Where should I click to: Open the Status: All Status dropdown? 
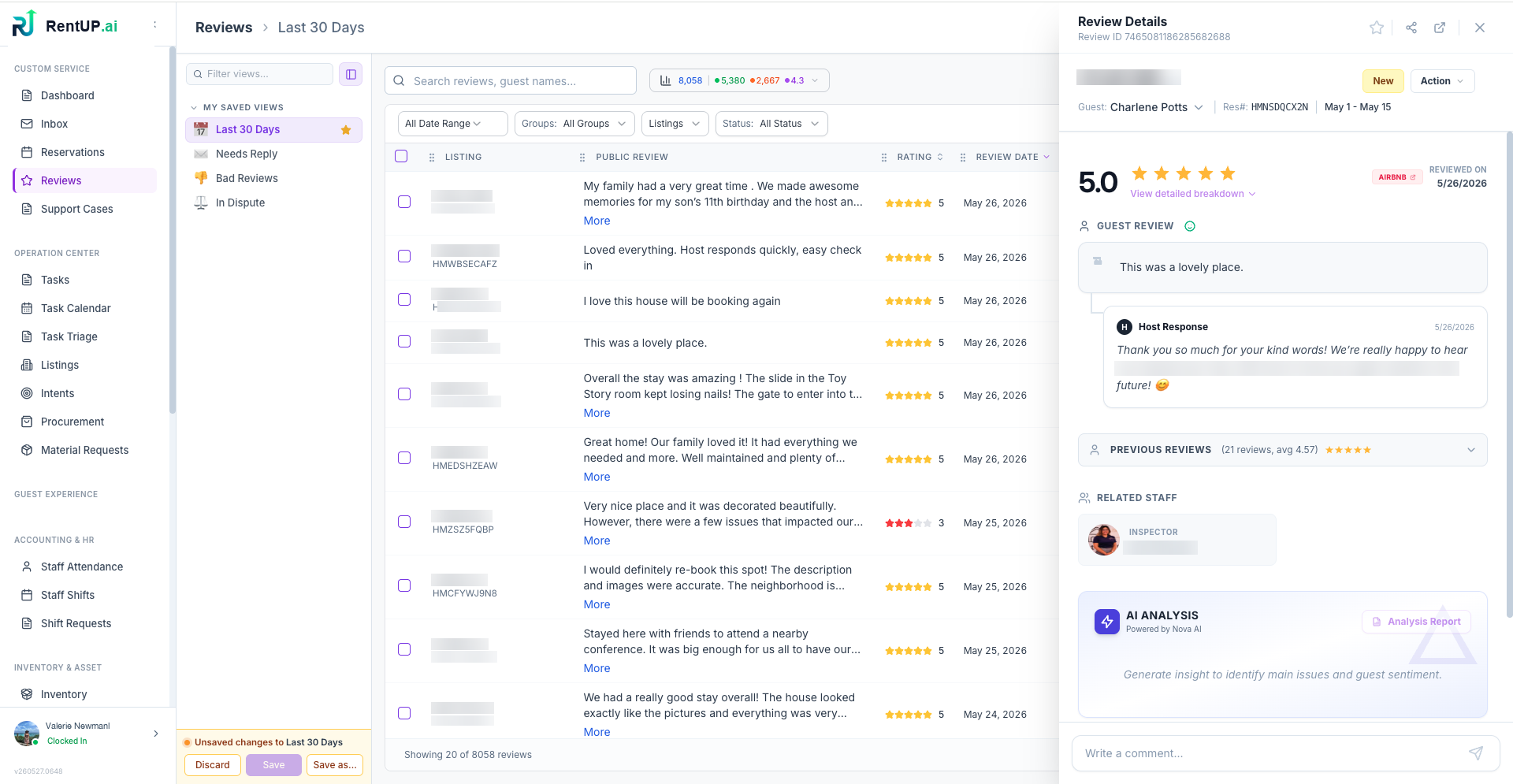tap(771, 124)
